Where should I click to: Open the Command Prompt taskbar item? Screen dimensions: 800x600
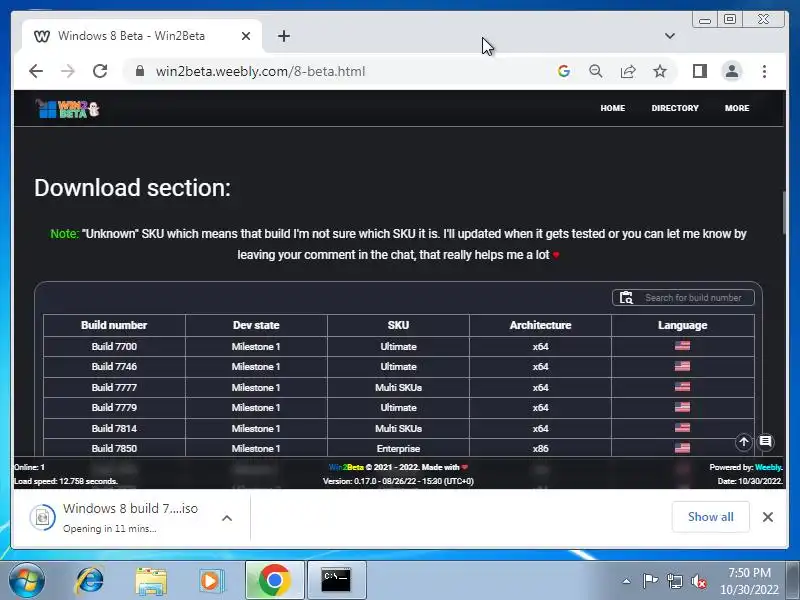336,580
